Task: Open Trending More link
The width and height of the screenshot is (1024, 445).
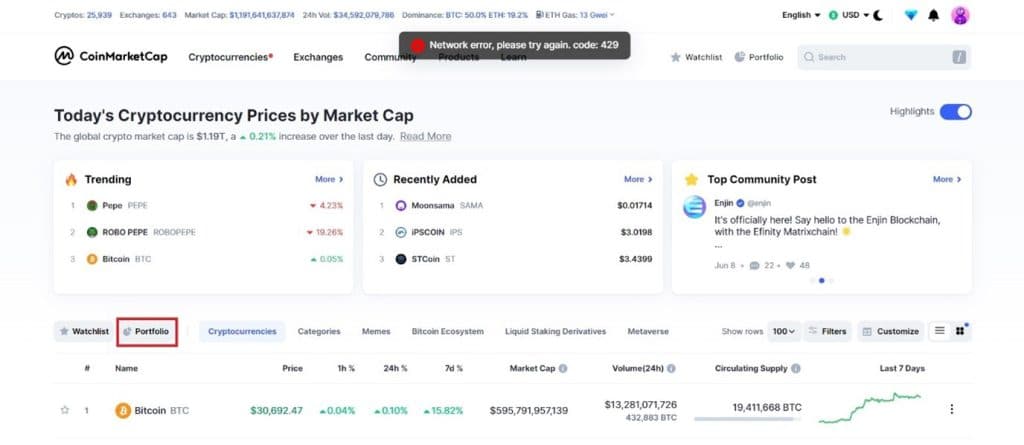Action: tap(329, 179)
